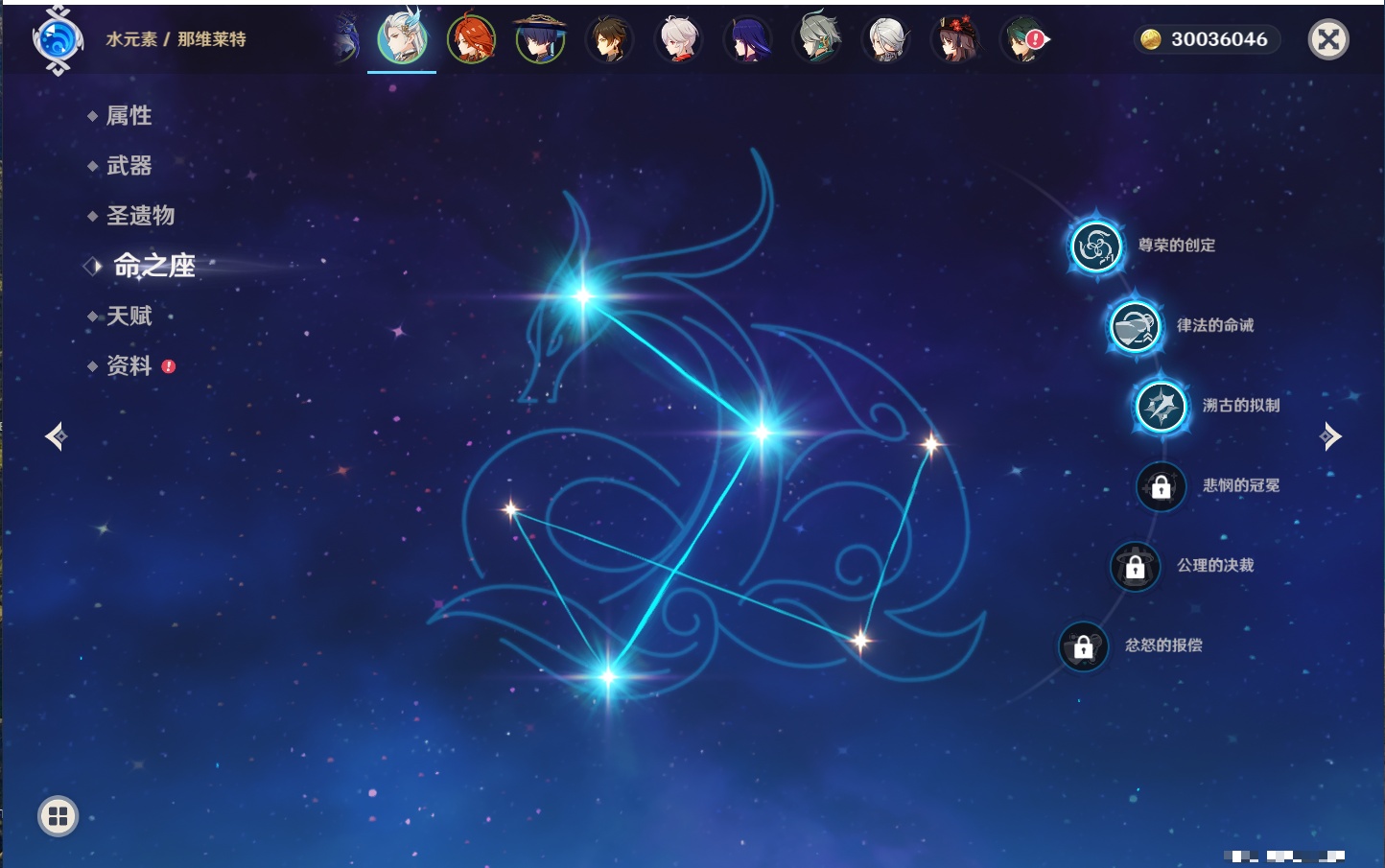
Task: Switch to the purple-haired Raiden avatar
Action: point(747,39)
